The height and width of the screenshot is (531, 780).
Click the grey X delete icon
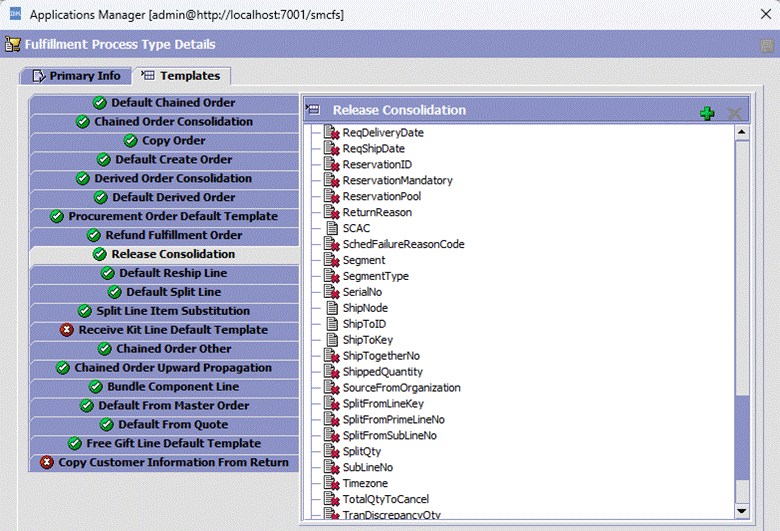coord(735,113)
